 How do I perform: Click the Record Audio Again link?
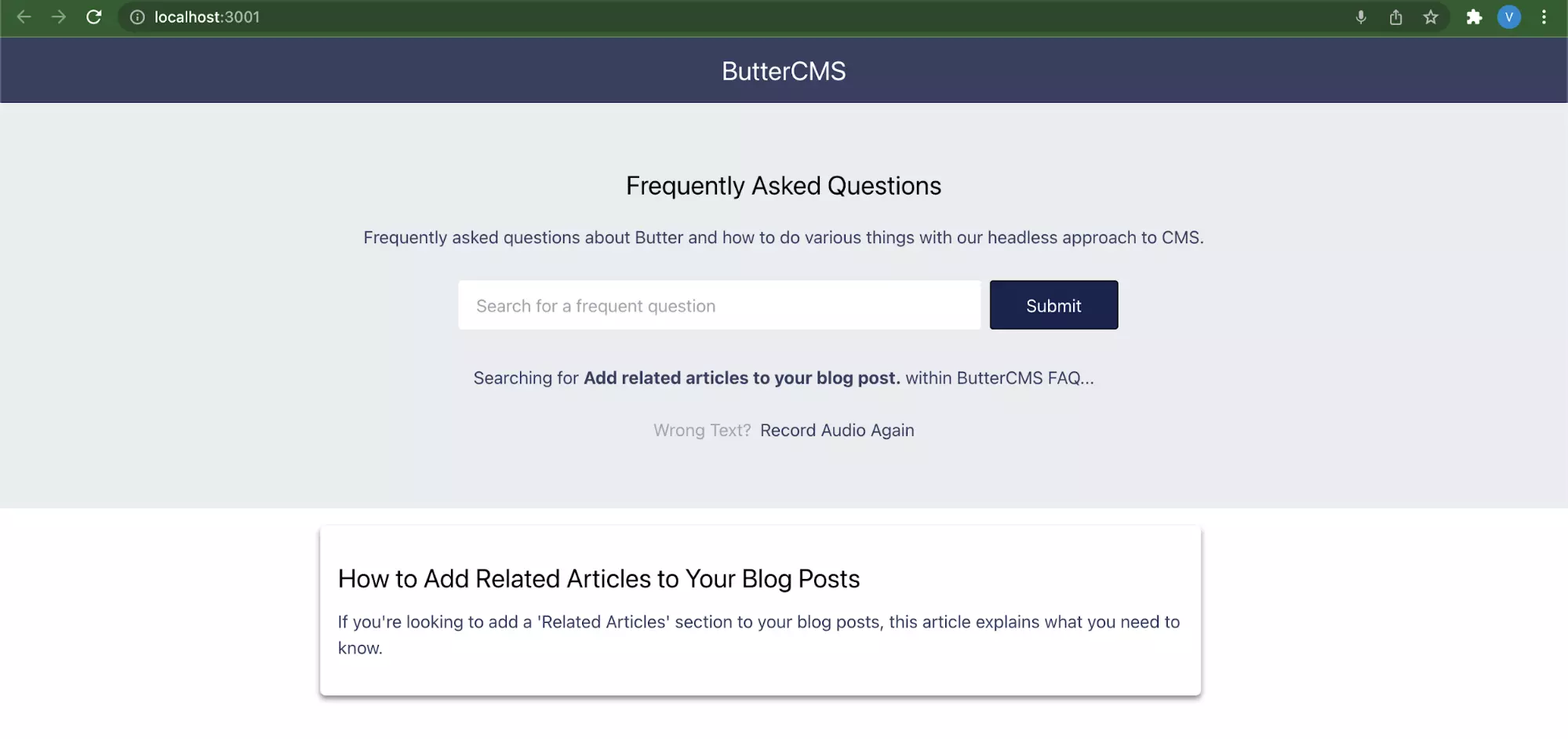coord(837,431)
